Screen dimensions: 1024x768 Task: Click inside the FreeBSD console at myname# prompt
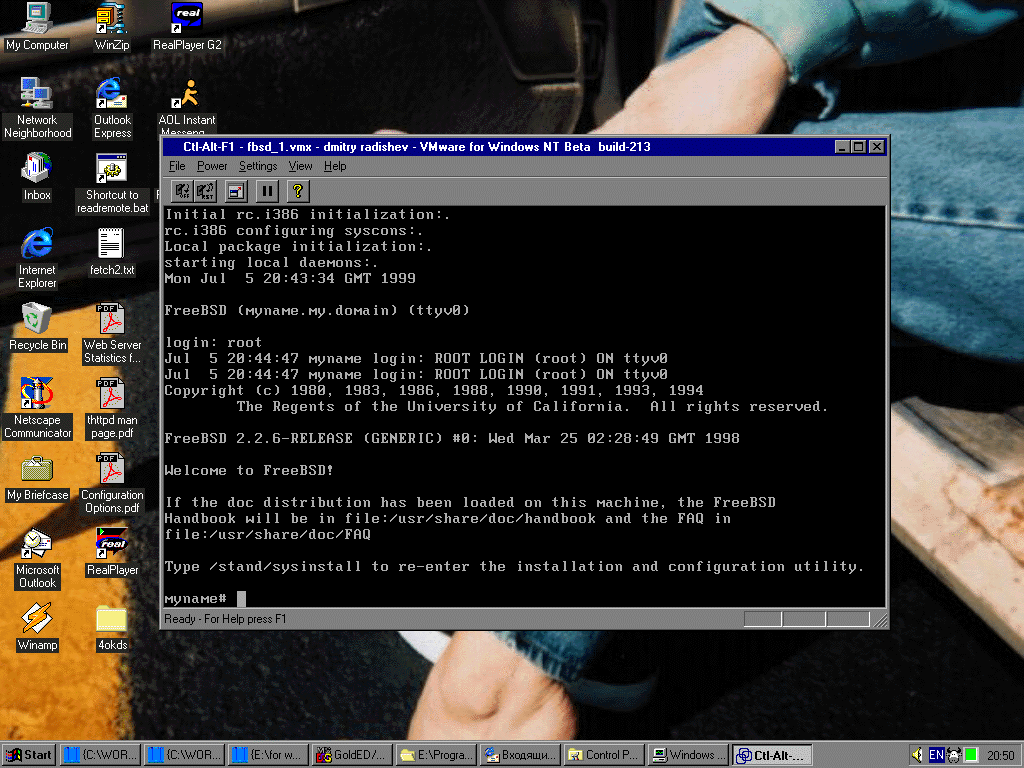242,598
